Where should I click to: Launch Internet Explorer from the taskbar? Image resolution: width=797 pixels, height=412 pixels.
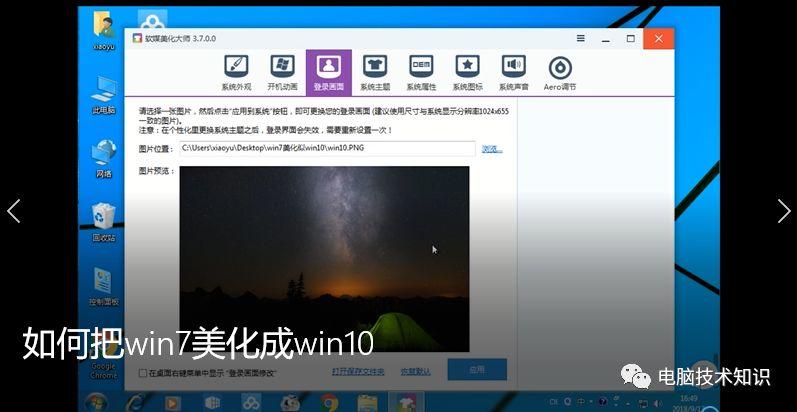click(136, 402)
